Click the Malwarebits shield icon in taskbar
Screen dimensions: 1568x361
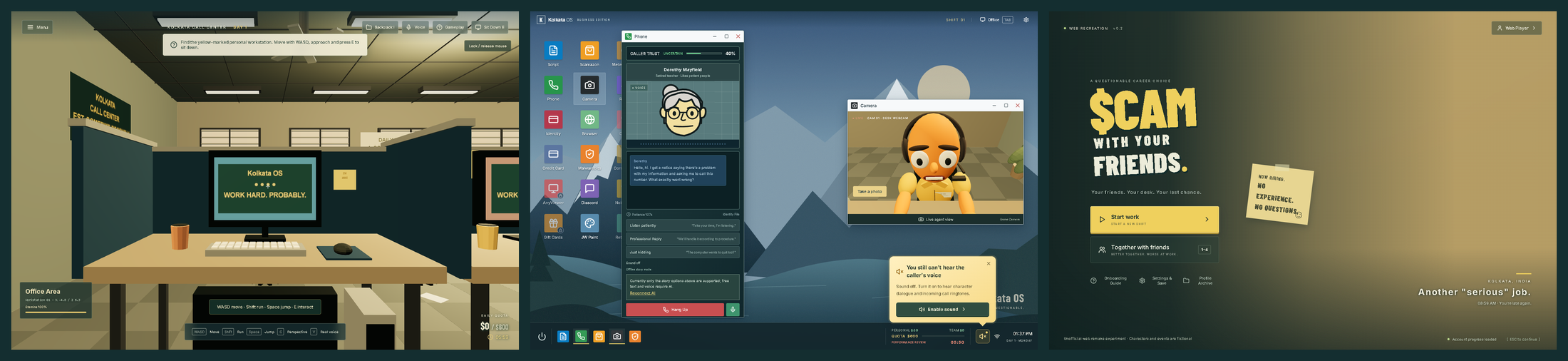(x=635, y=336)
